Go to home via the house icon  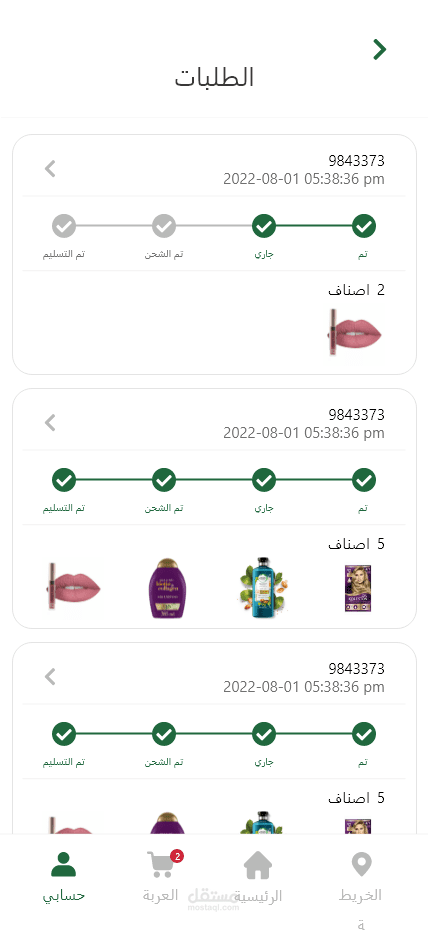point(258,865)
